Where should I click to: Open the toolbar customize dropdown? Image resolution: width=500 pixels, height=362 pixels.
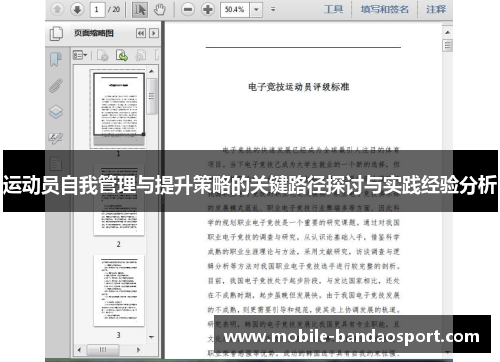273,9
